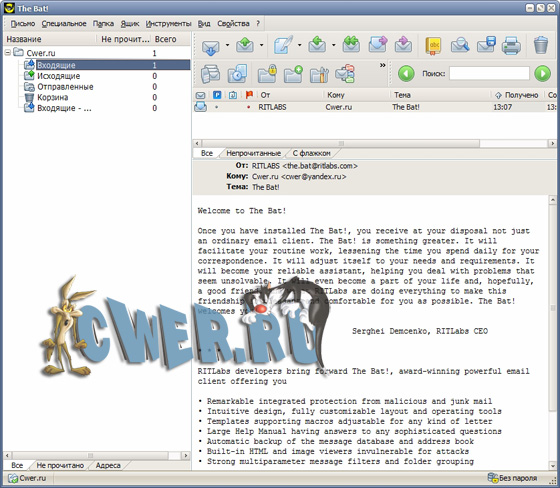Image resolution: width=560 pixels, height=488 pixels.
Task: Click the green forward search arrow button
Action: click(542, 74)
